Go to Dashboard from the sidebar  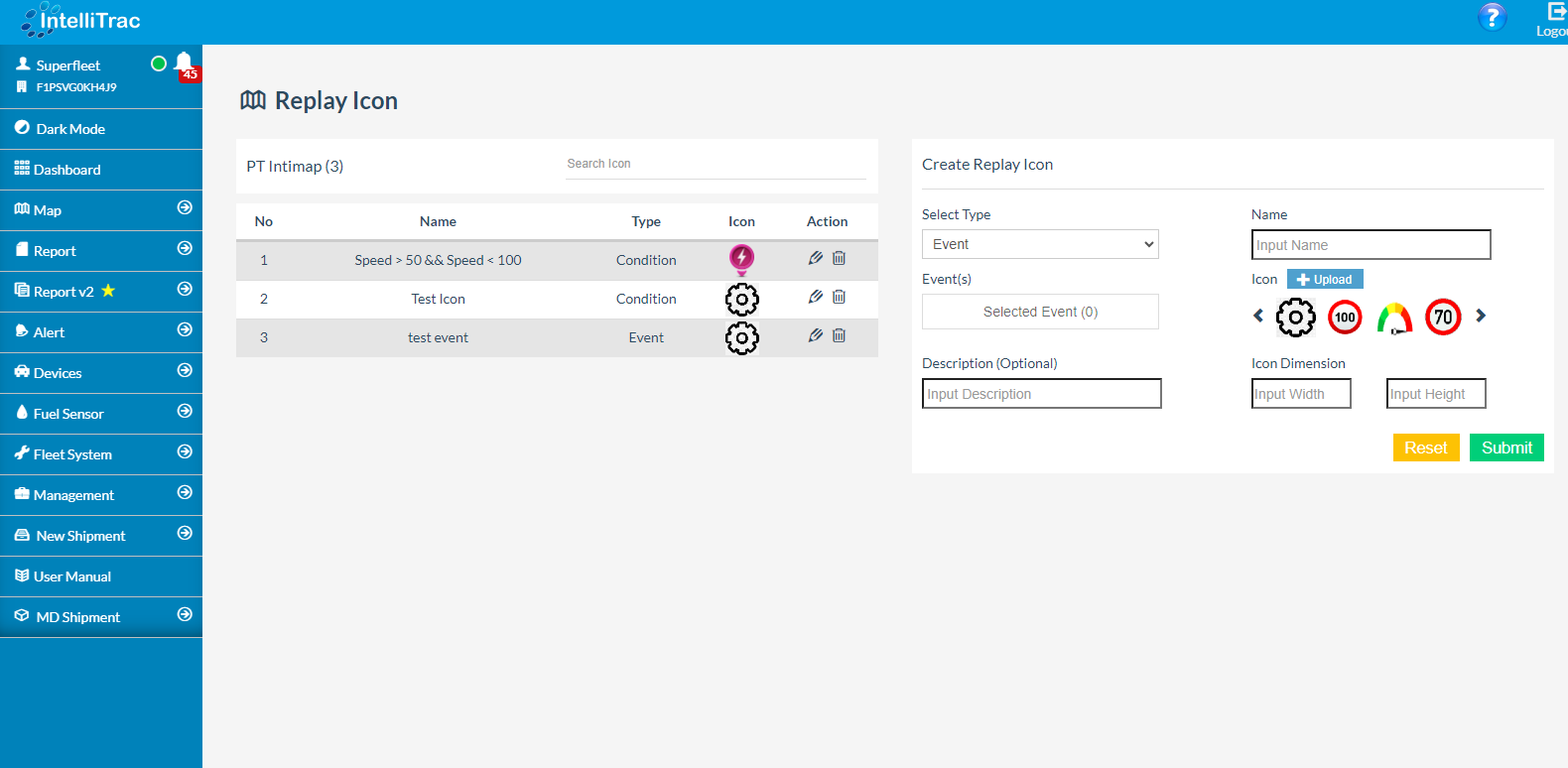point(66,170)
